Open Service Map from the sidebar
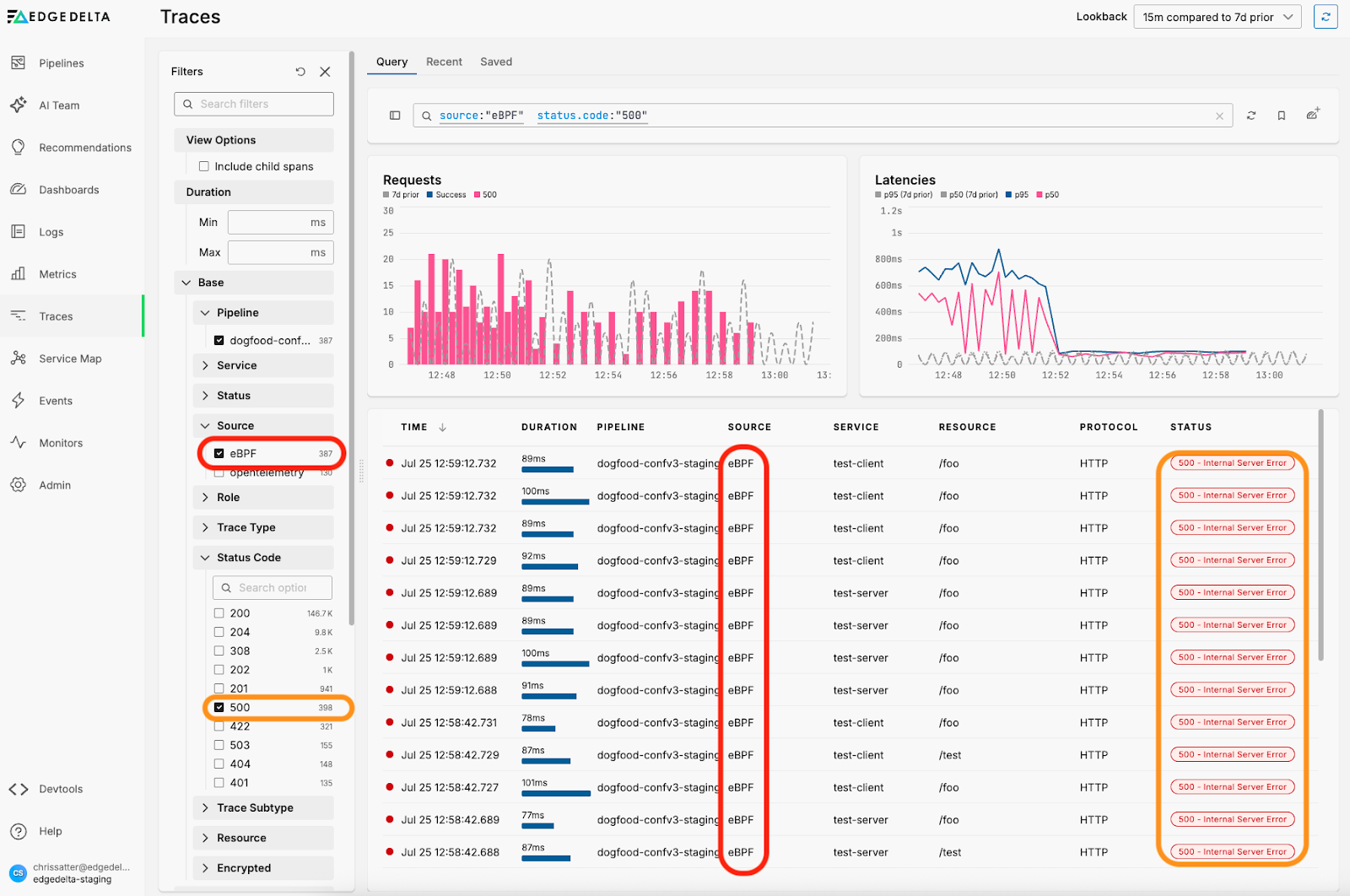The height and width of the screenshot is (896, 1350). click(70, 359)
